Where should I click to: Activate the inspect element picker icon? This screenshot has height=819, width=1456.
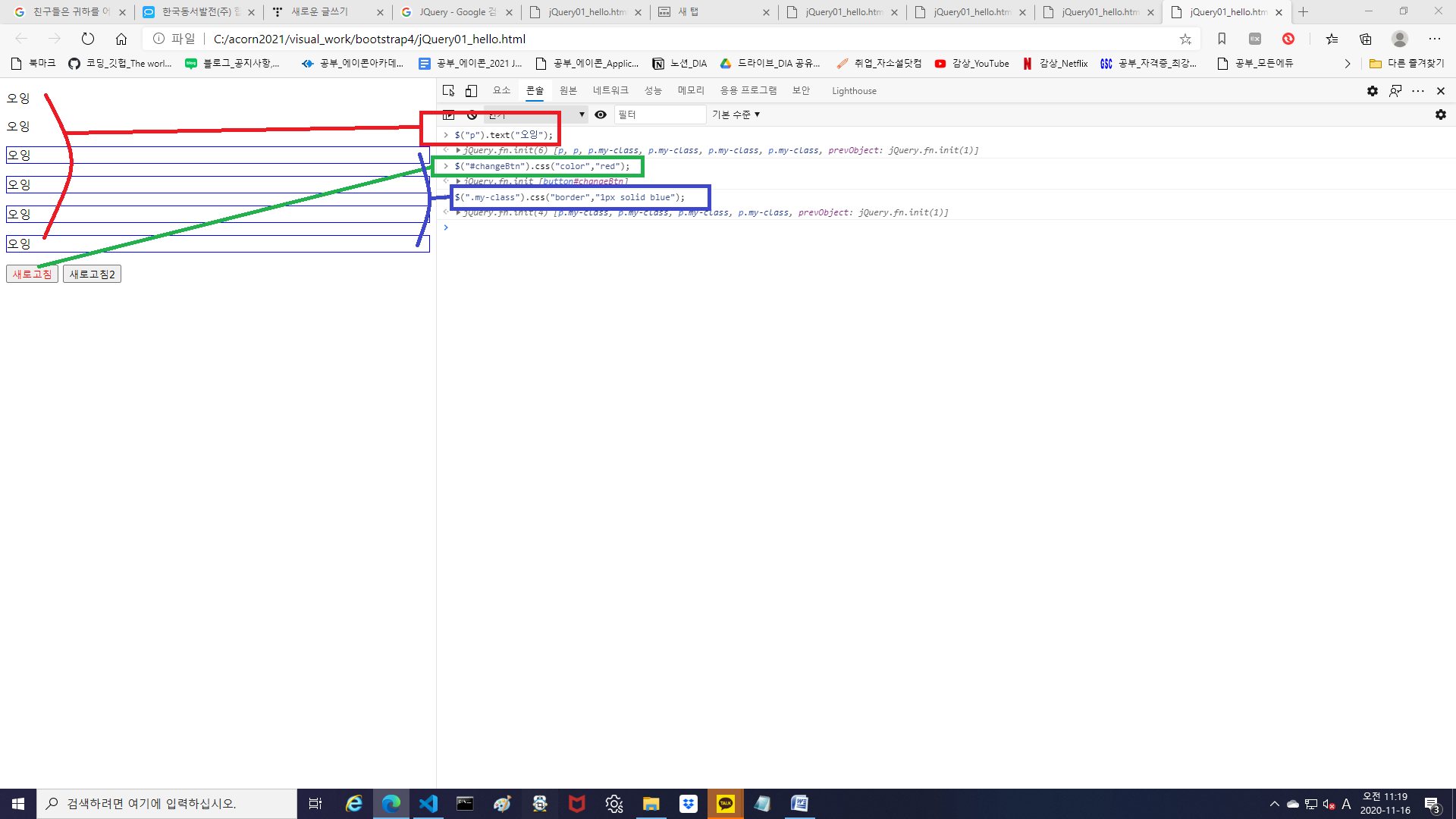(x=448, y=91)
